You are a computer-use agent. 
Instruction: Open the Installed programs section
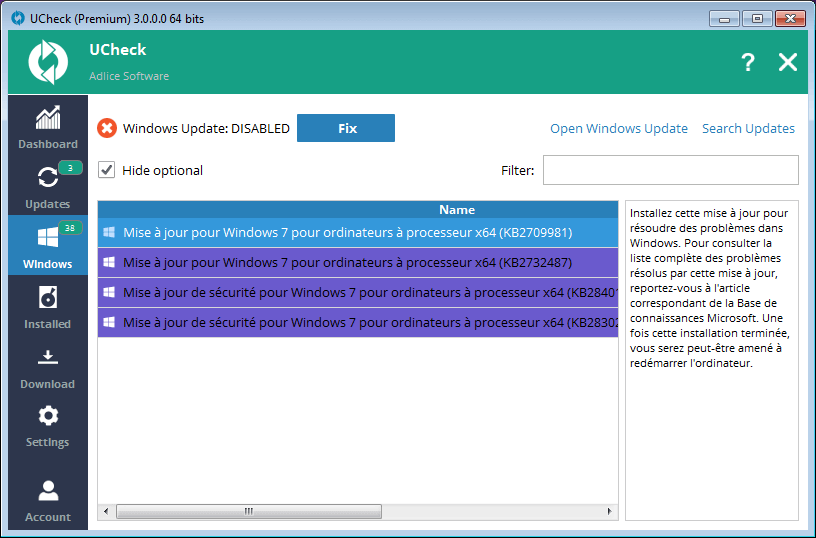47,305
